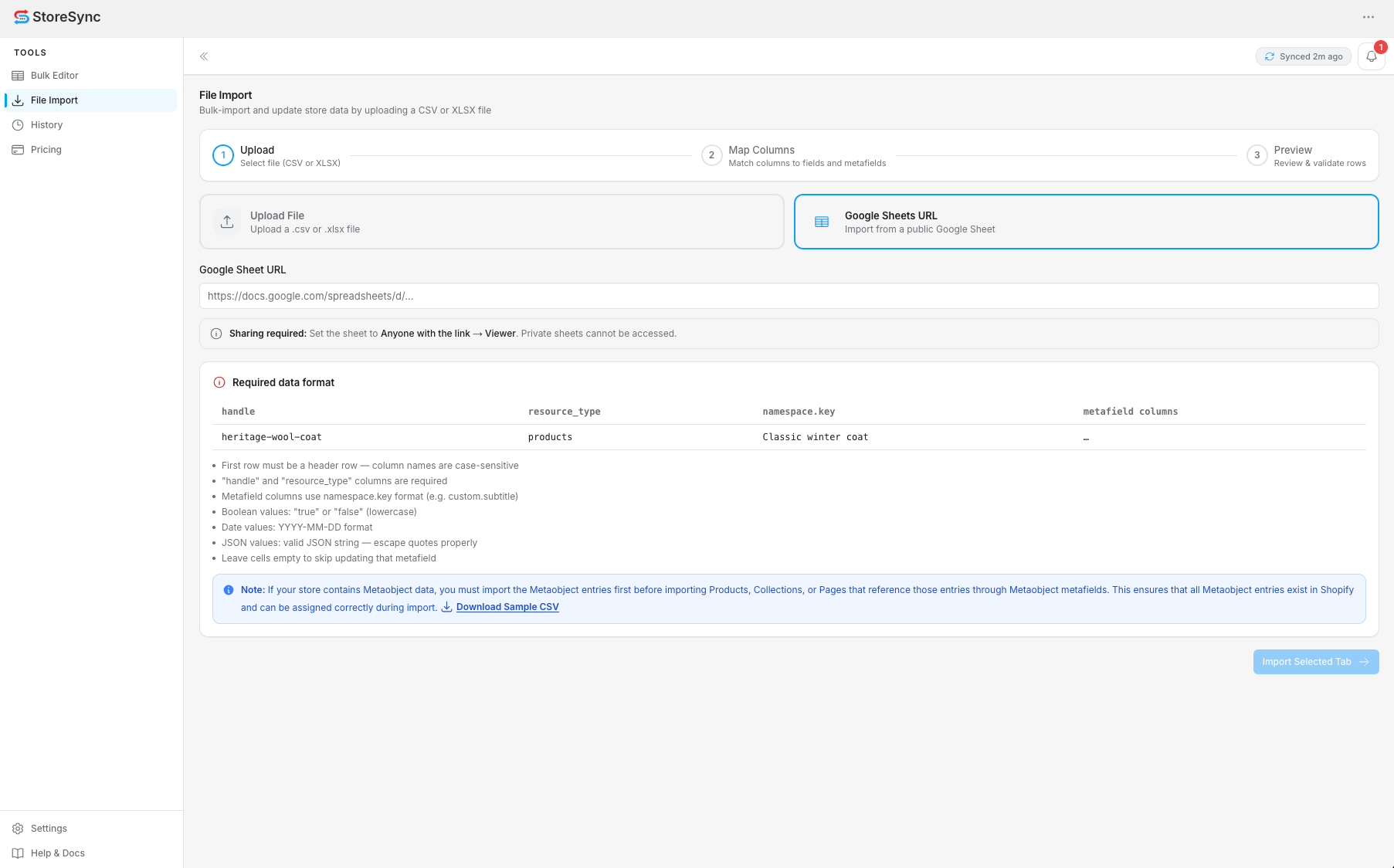Open Help & Docs from sidebar

tap(91, 853)
